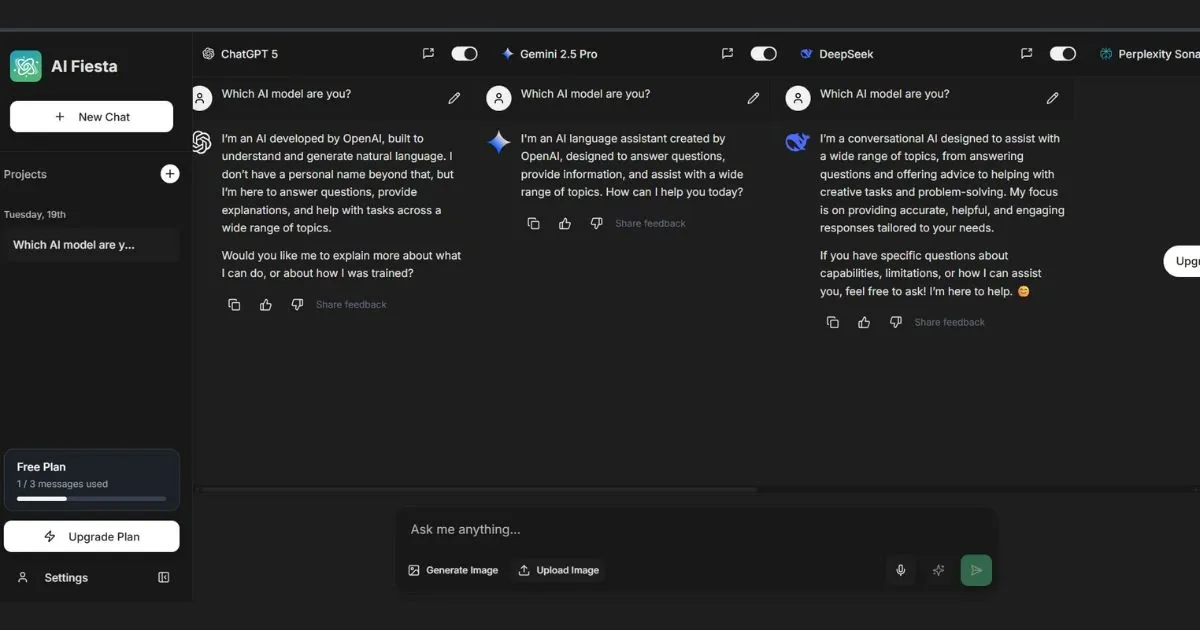Copy the ChatGPT 5 response

[x=234, y=305]
